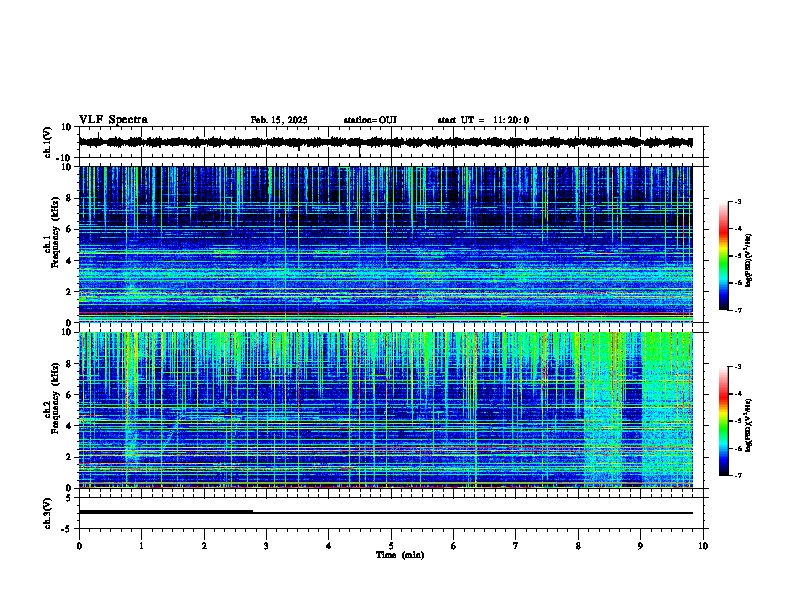Click the "start UT = 11:20:0" text

(483, 120)
